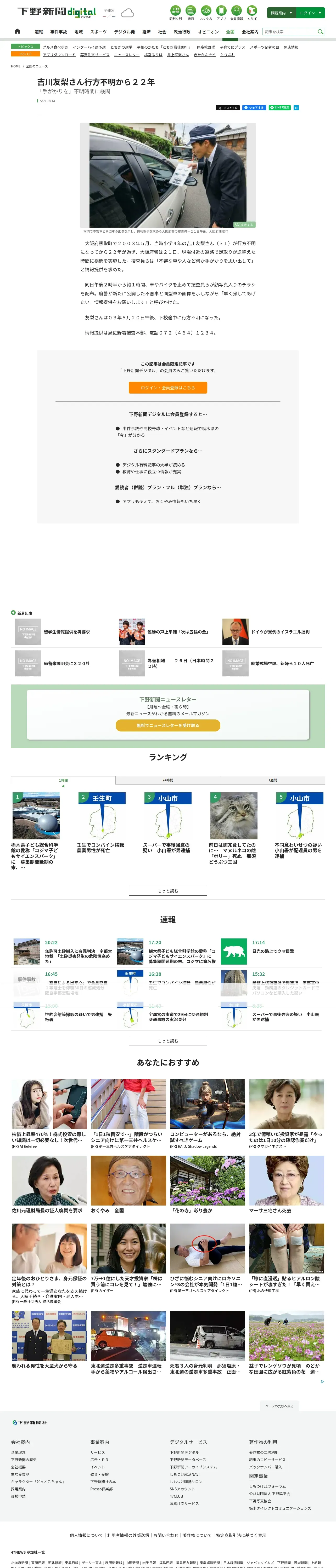Open the アプリ icon in header
Image resolution: width=336 pixels, height=1568 pixels.
click(221, 13)
